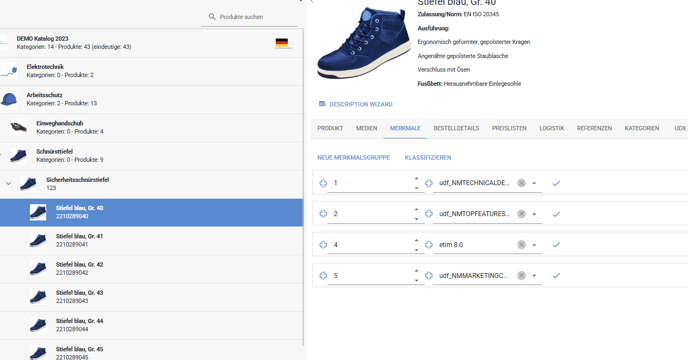This screenshot has width=688, height=360.
Task: Click the large blue boot product image
Action: tap(363, 43)
